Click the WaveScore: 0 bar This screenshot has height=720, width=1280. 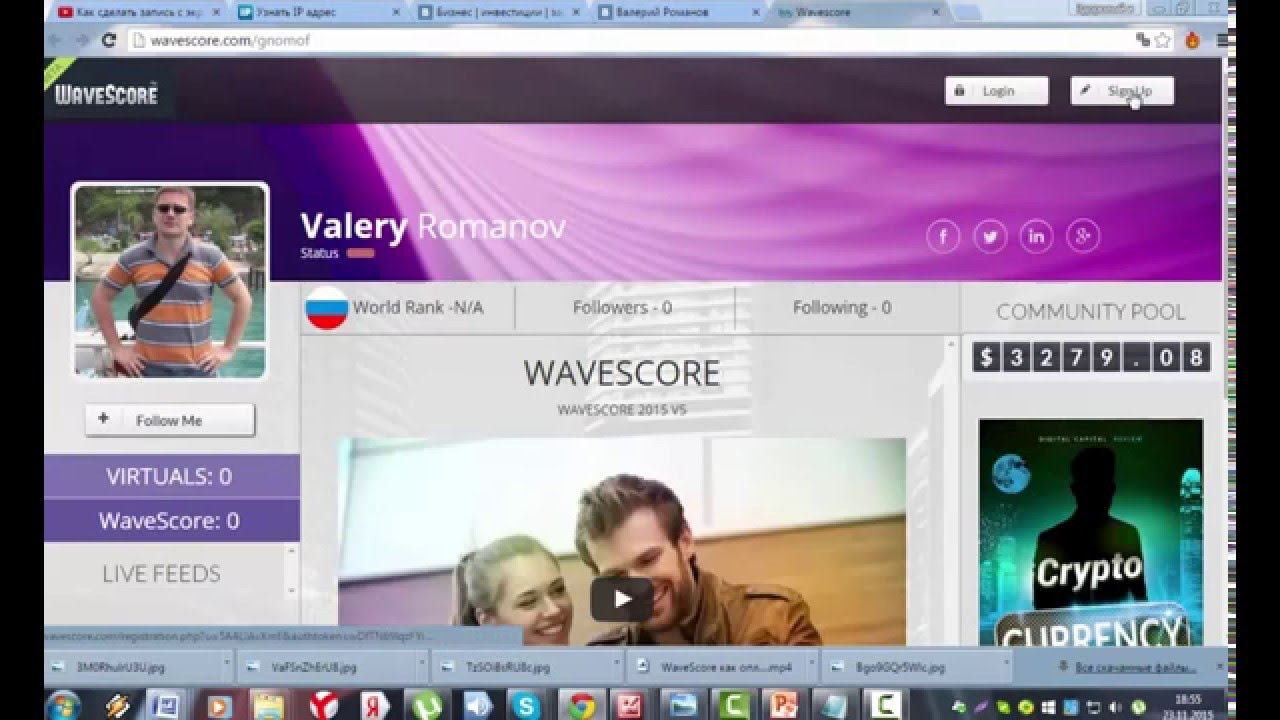click(170, 521)
